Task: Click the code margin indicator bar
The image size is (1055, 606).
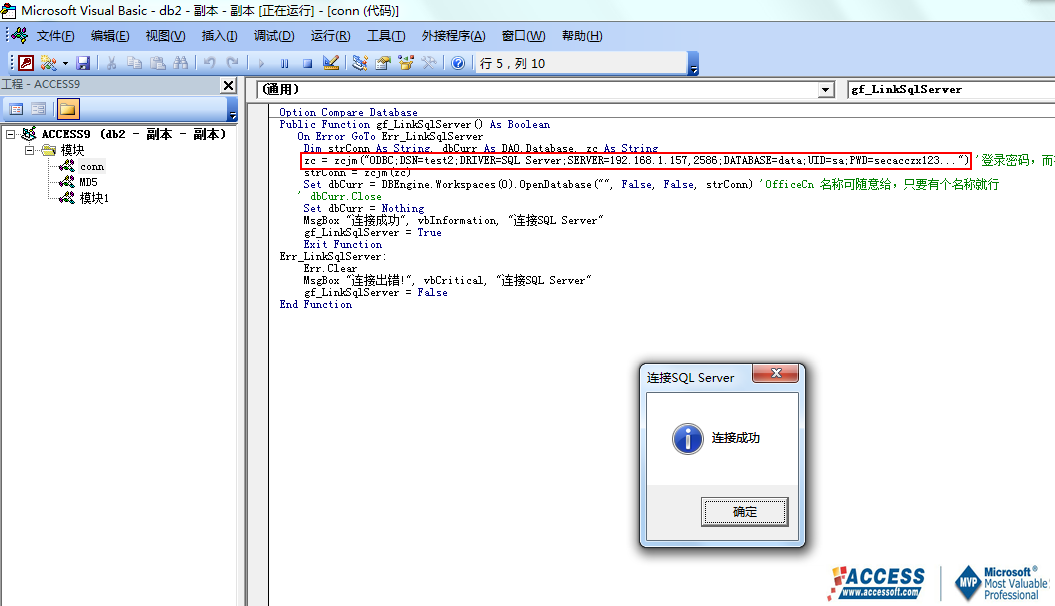Action: (x=258, y=354)
